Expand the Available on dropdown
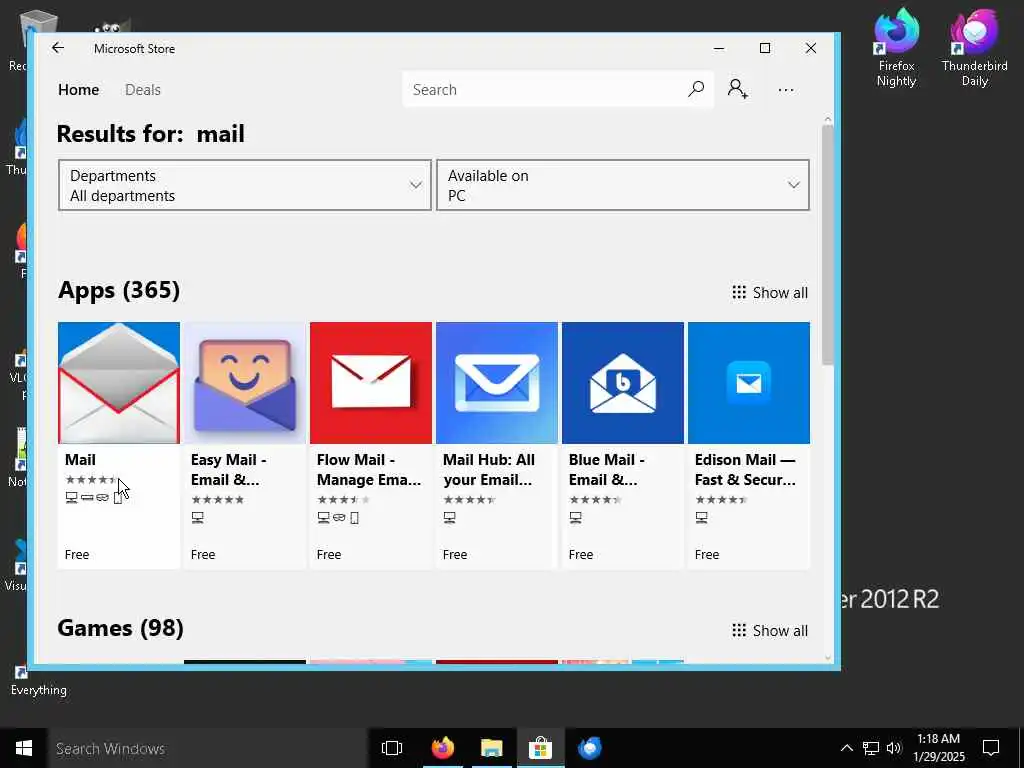 (623, 185)
